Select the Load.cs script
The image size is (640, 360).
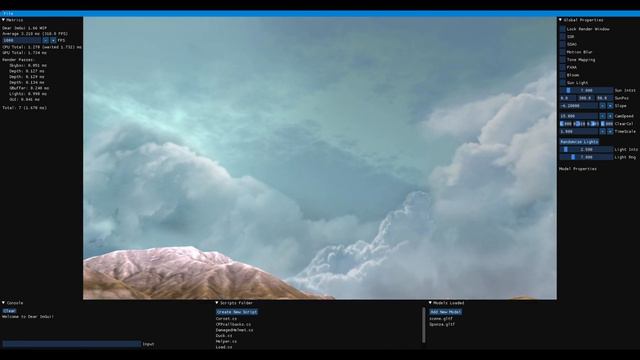[224, 347]
